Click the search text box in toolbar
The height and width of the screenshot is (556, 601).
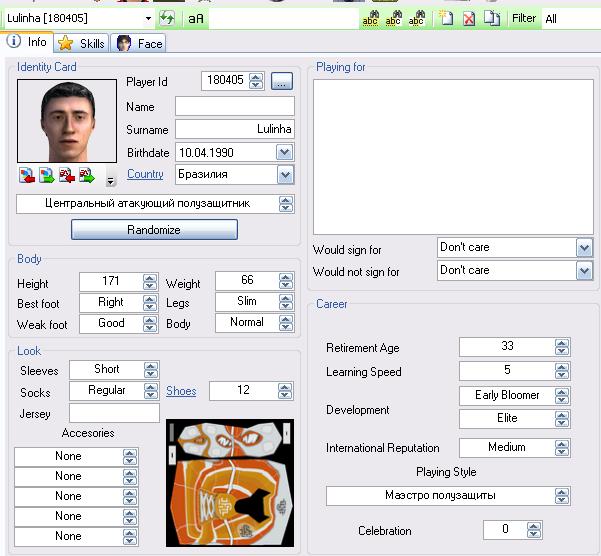tap(283, 18)
